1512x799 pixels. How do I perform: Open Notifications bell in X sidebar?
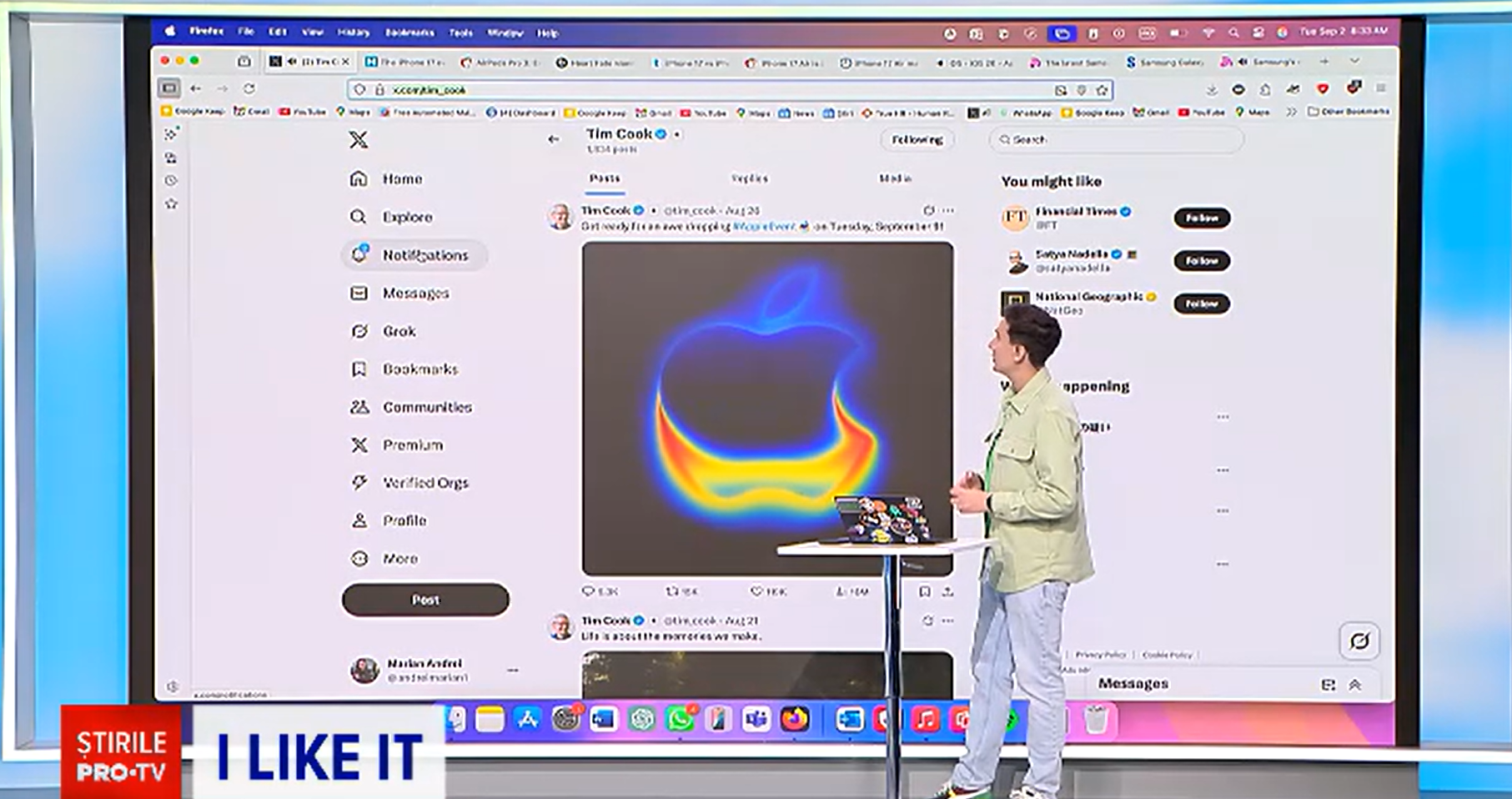click(x=359, y=254)
